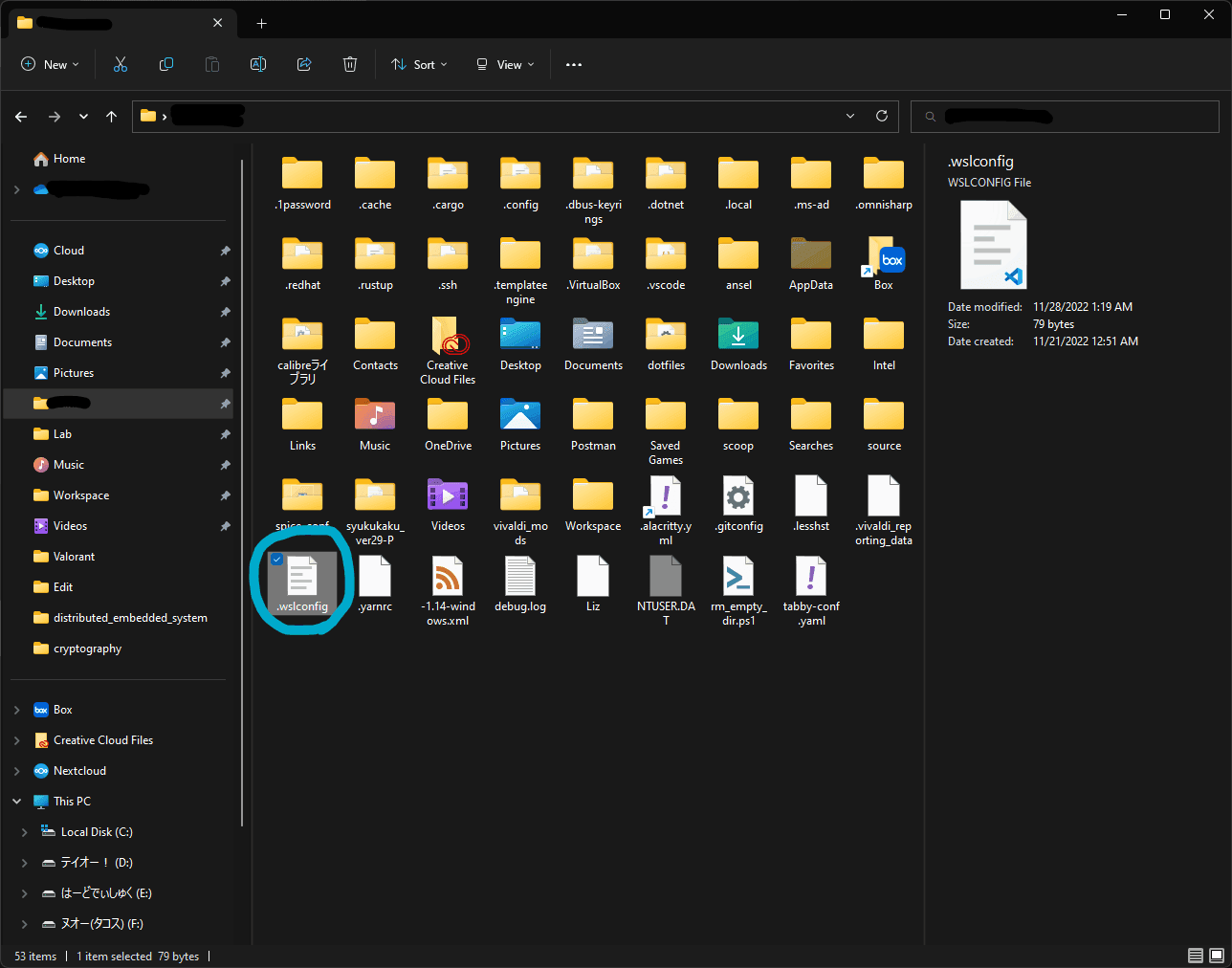
Task: Click the Rename icon in toolbar
Action: click(258, 64)
